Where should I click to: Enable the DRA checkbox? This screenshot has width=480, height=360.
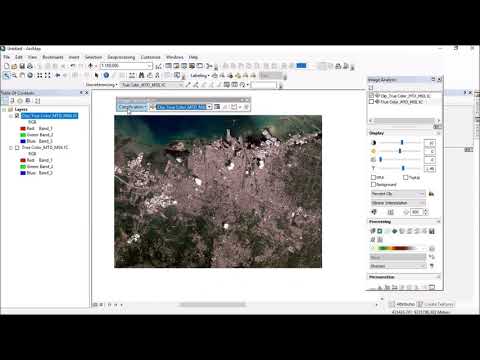tap(373, 177)
